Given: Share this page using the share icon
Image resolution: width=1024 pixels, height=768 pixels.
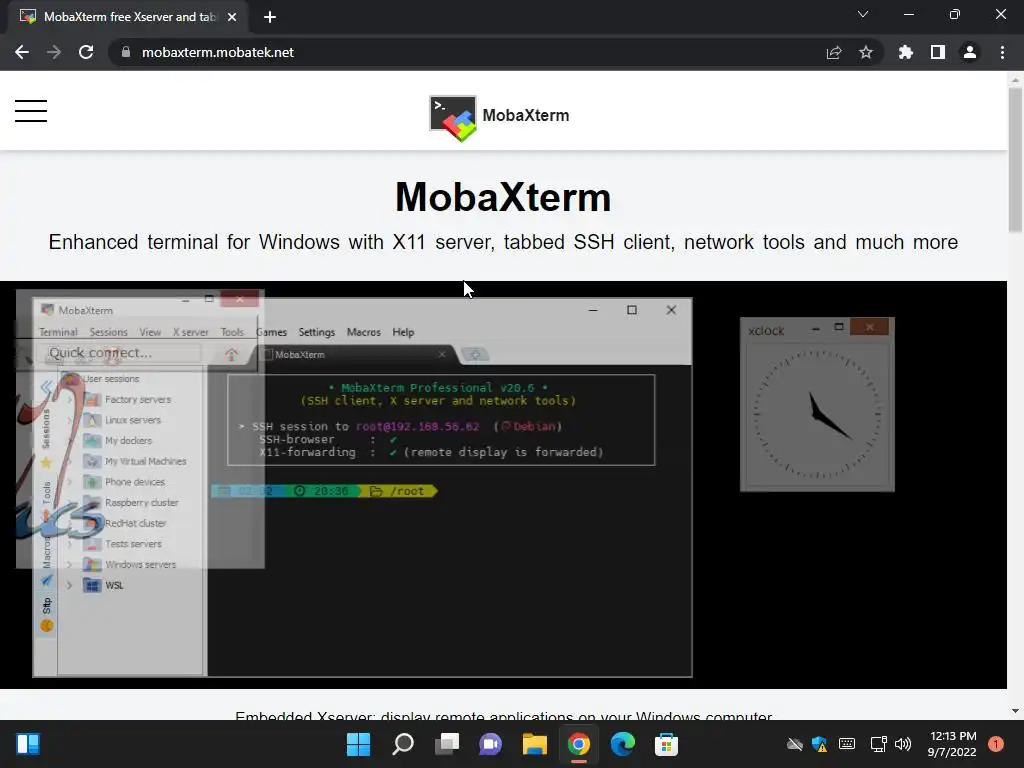Looking at the screenshot, I should [x=834, y=52].
